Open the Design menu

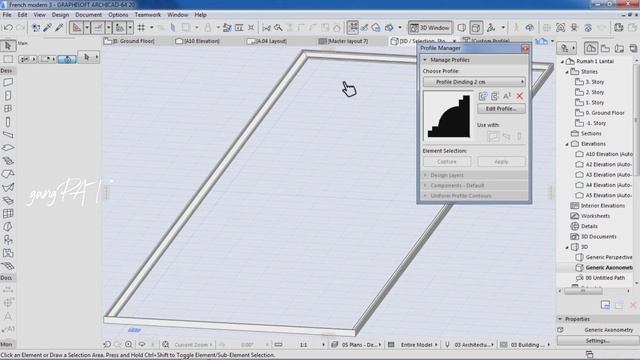(x=60, y=15)
